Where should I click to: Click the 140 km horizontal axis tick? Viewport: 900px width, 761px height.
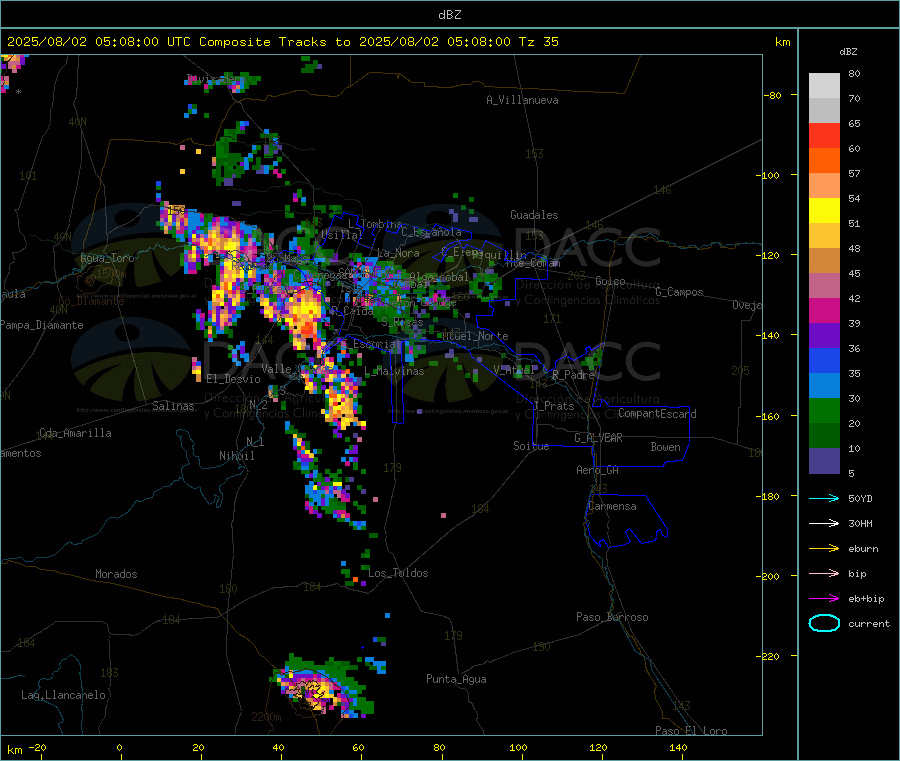point(678,748)
